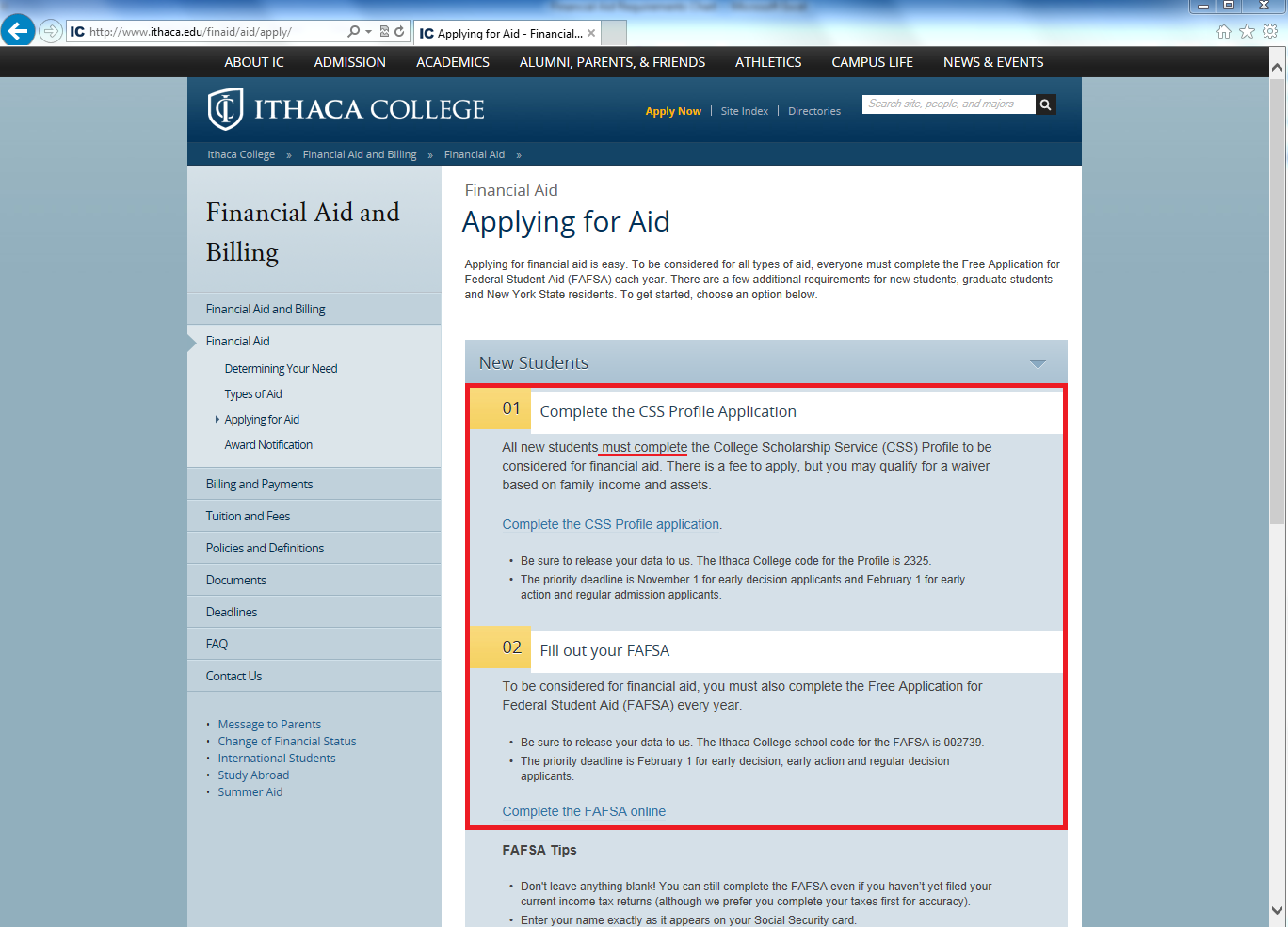
Task: Click the address bar search magnifier icon
Action: tap(354, 31)
